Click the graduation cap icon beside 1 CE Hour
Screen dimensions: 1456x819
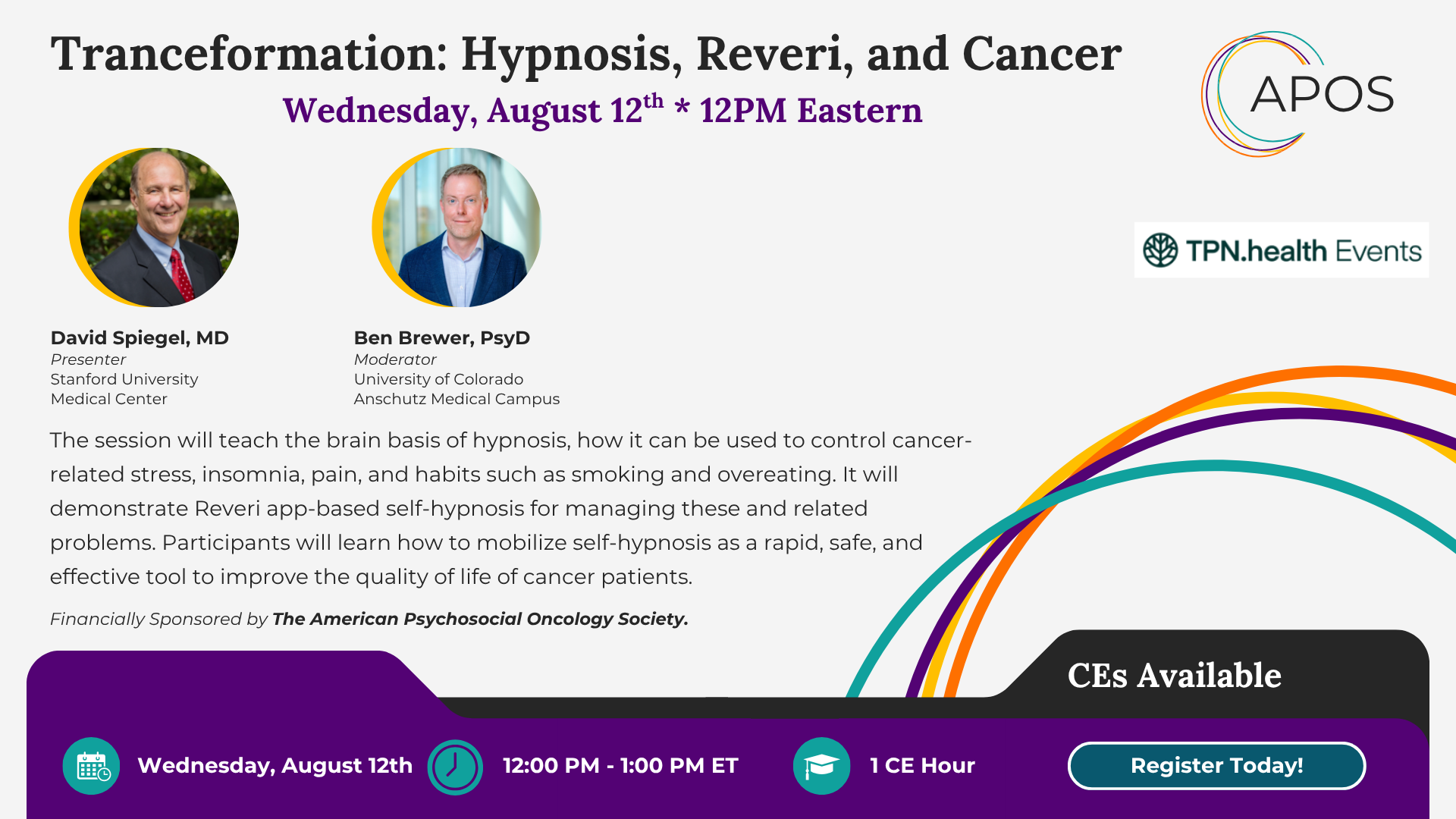click(821, 766)
